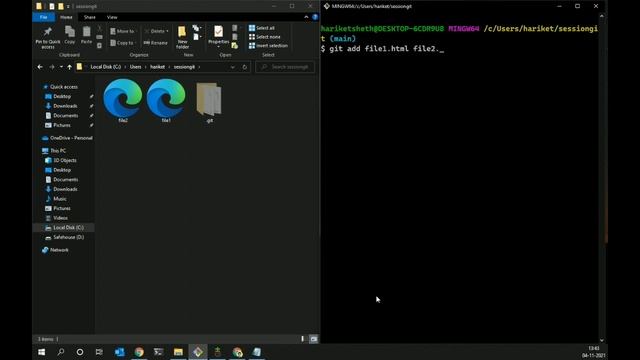This screenshot has width=640, height=360.
Task: Switch to the View ribbon tab
Action: [x=112, y=17]
